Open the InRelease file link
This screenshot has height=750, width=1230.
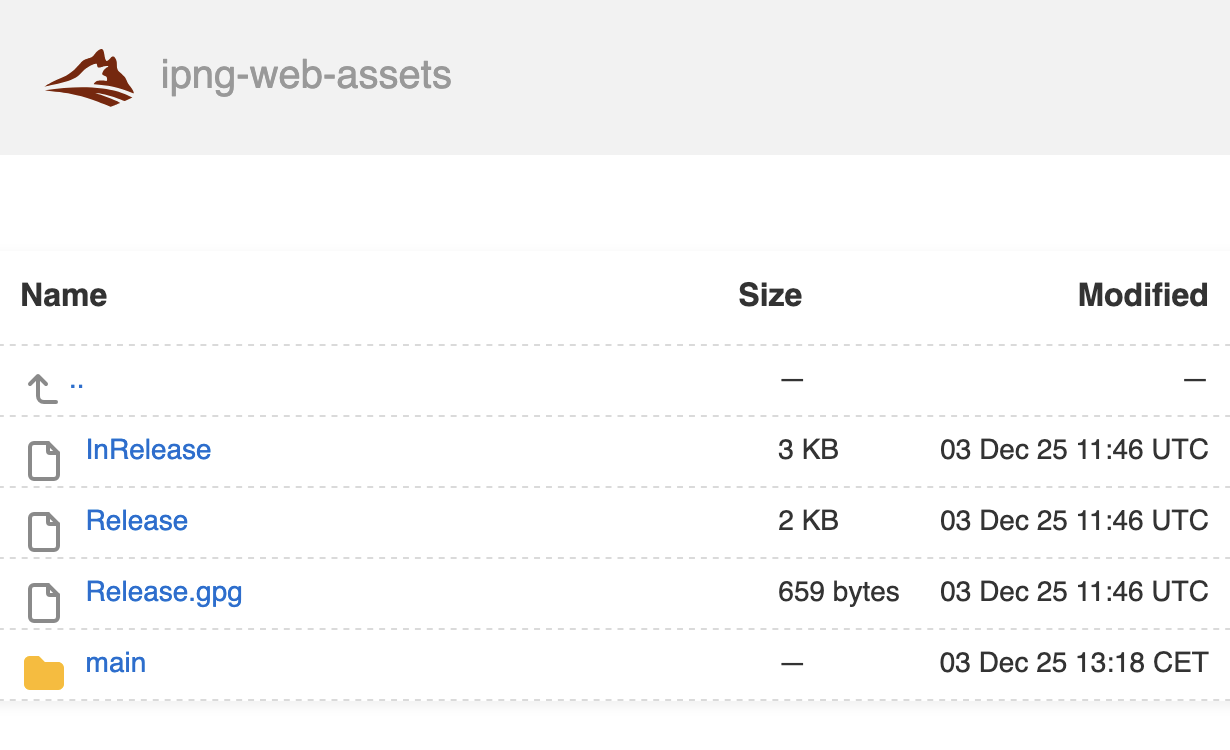click(x=149, y=450)
